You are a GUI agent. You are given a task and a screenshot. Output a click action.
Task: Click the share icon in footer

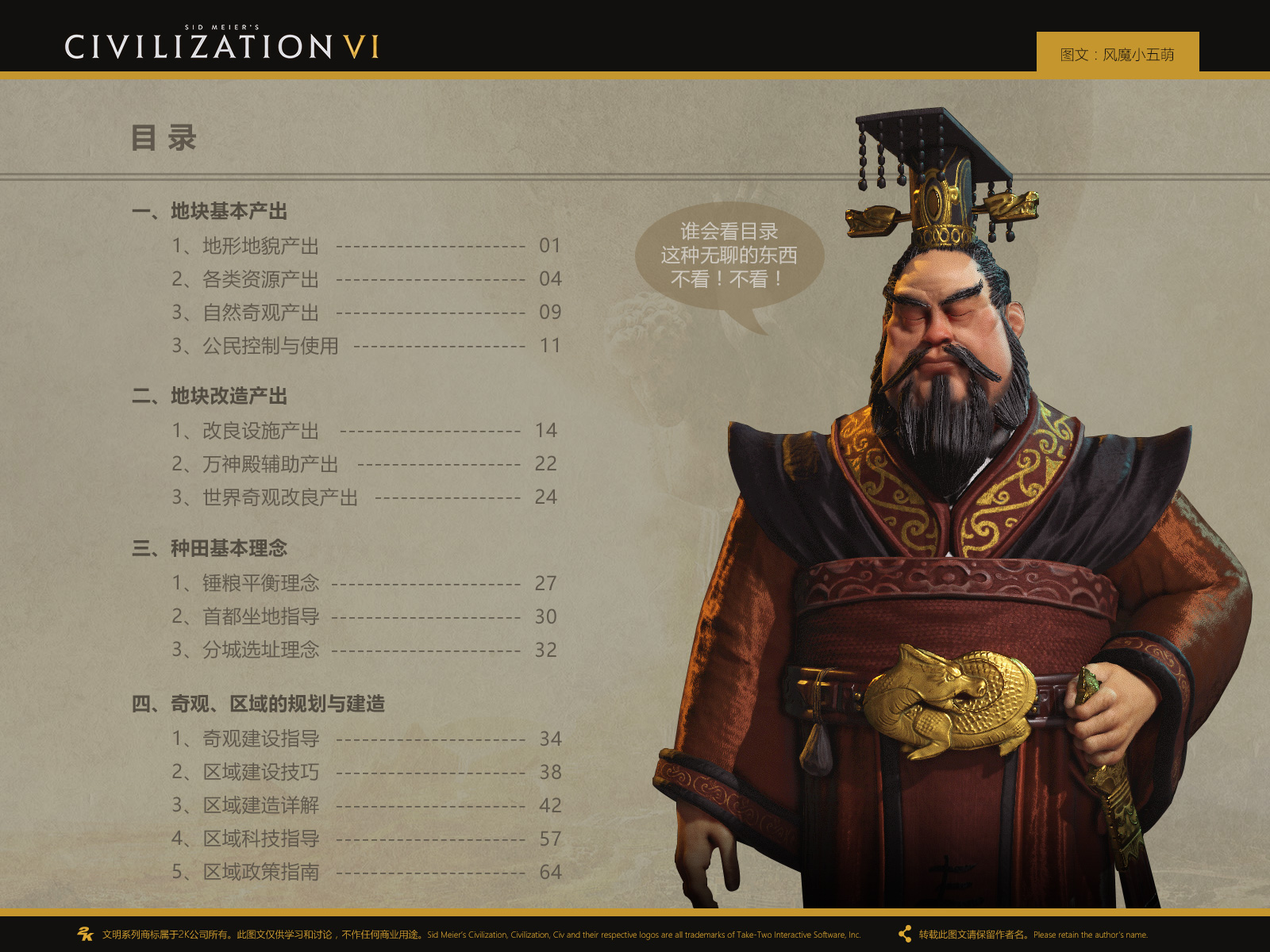904,934
